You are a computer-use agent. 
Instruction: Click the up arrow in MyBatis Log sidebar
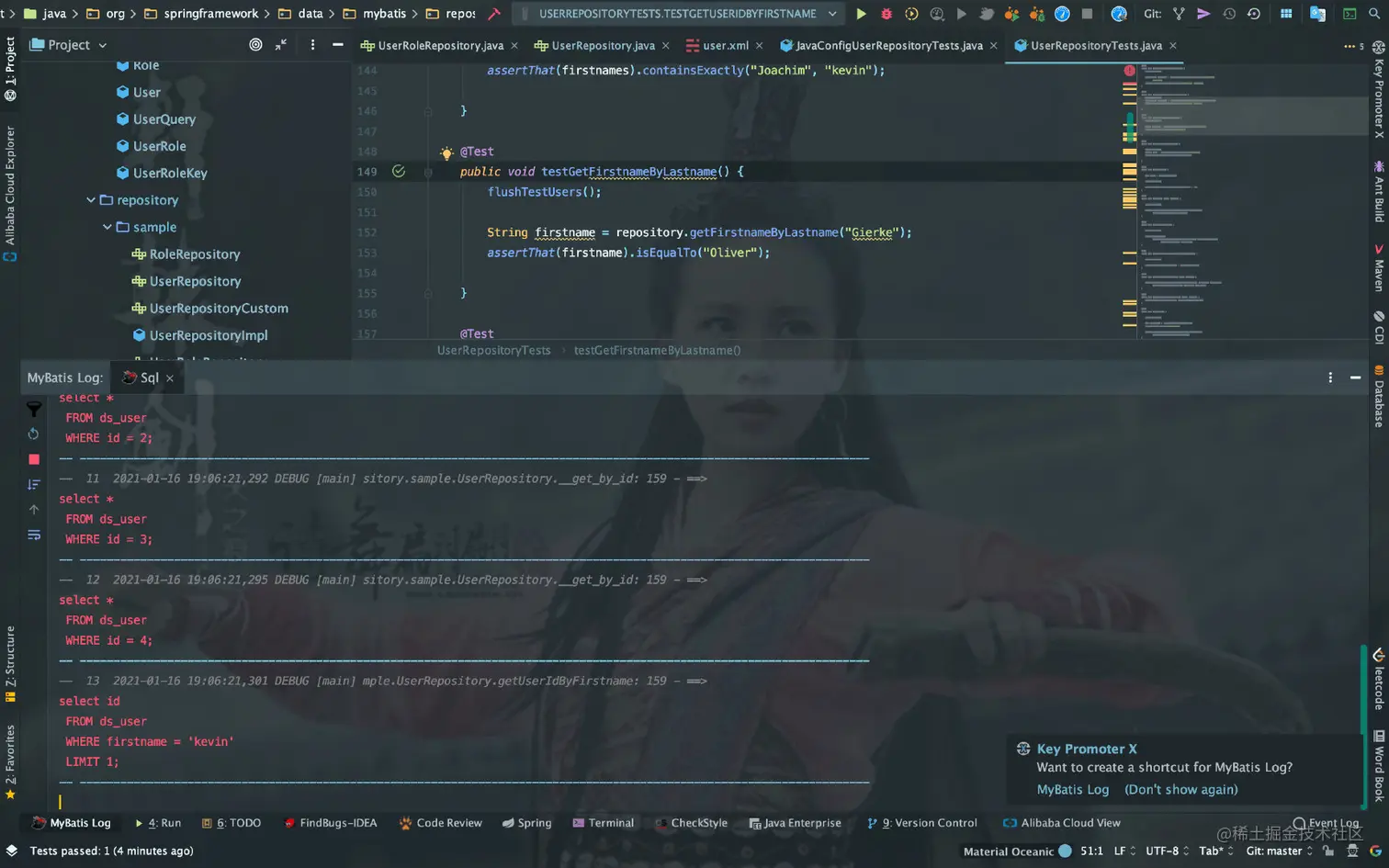pyautogui.click(x=34, y=509)
